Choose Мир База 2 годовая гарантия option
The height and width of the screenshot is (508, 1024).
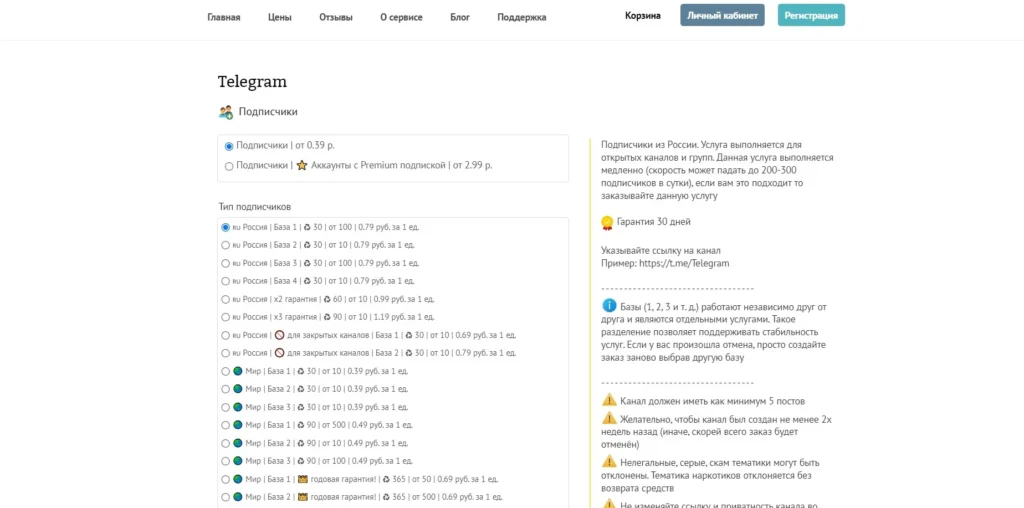point(225,497)
